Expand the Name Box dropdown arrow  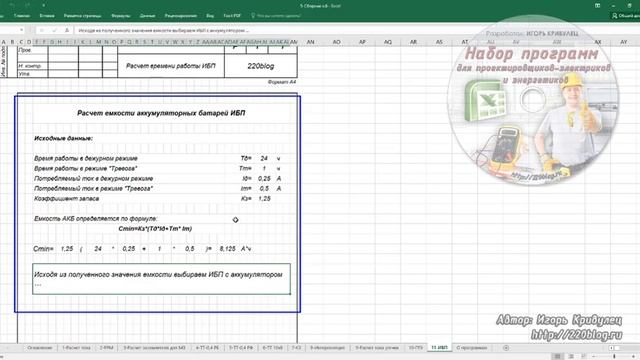[x=21, y=30]
